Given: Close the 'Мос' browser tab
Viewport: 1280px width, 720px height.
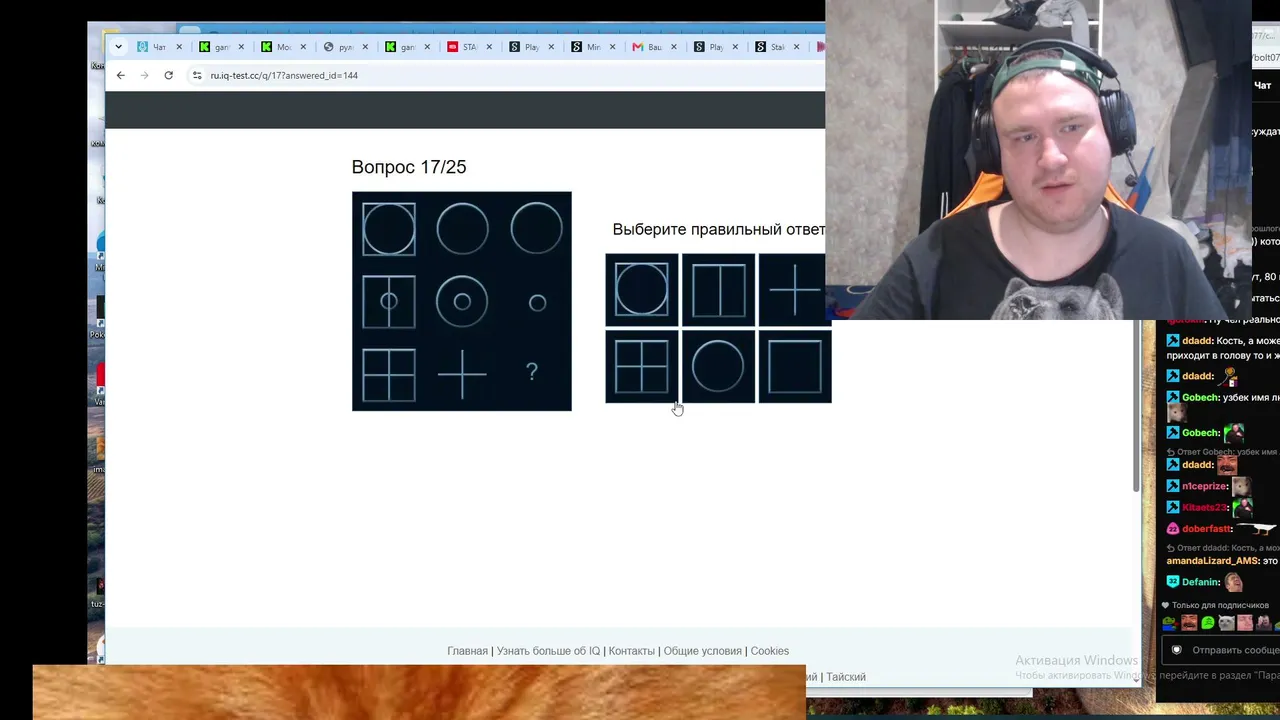Looking at the screenshot, I should click(303, 47).
